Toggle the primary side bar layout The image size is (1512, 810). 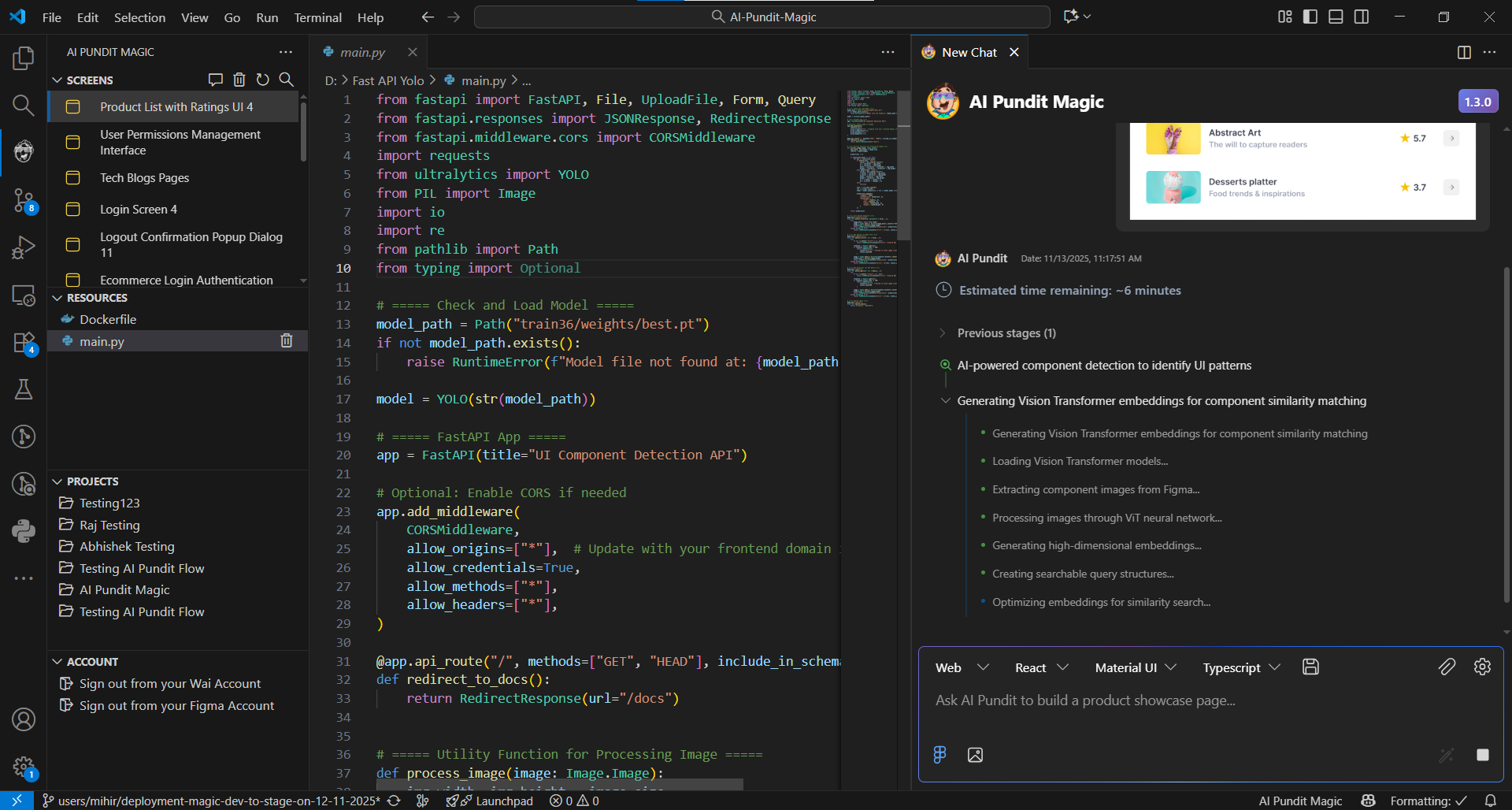point(1310,17)
